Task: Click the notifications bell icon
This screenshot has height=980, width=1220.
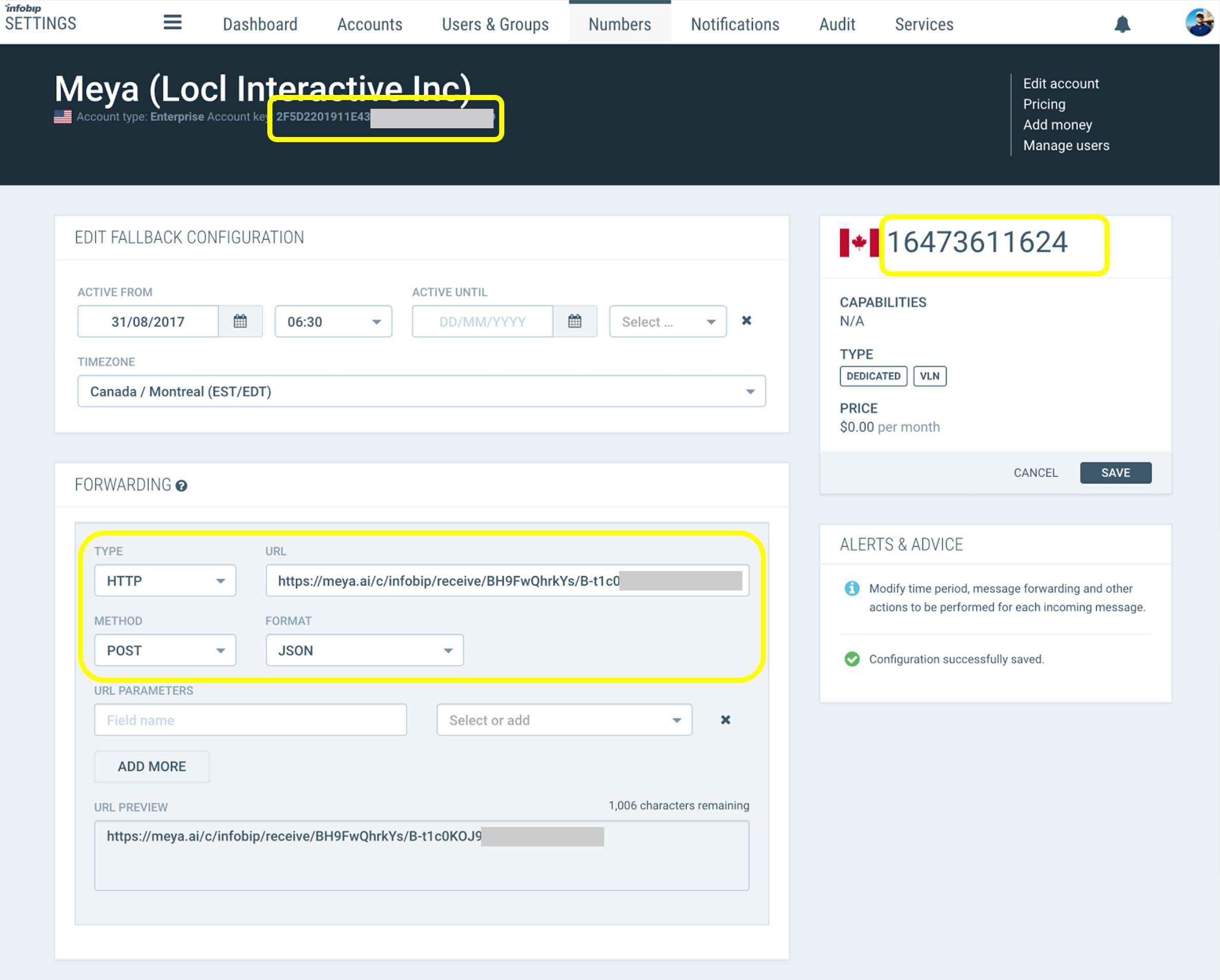Action: 1122,24
